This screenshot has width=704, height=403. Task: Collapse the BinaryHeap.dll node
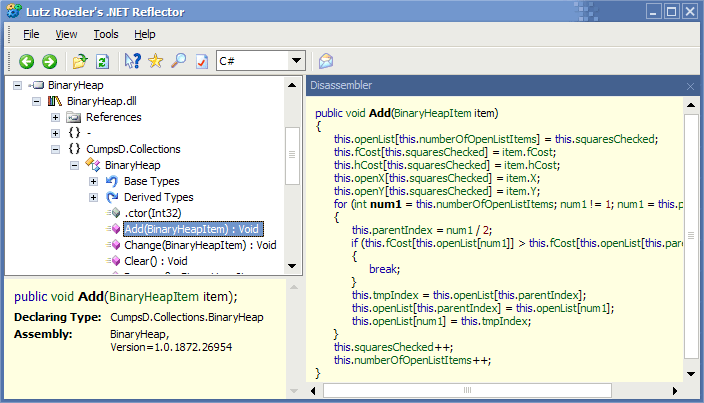coord(36,101)
